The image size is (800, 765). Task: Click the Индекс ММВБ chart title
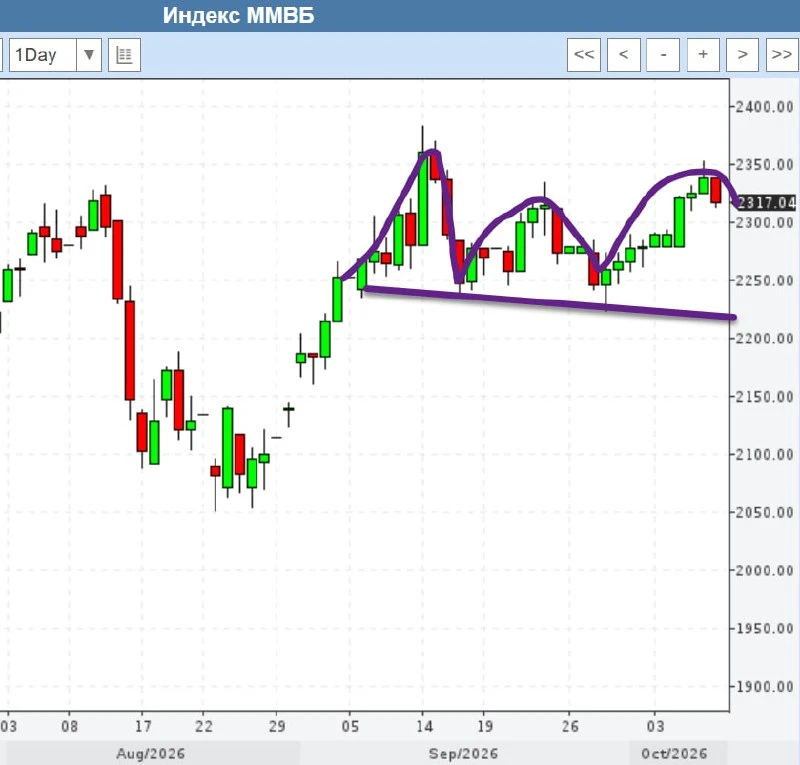(239, 16)
